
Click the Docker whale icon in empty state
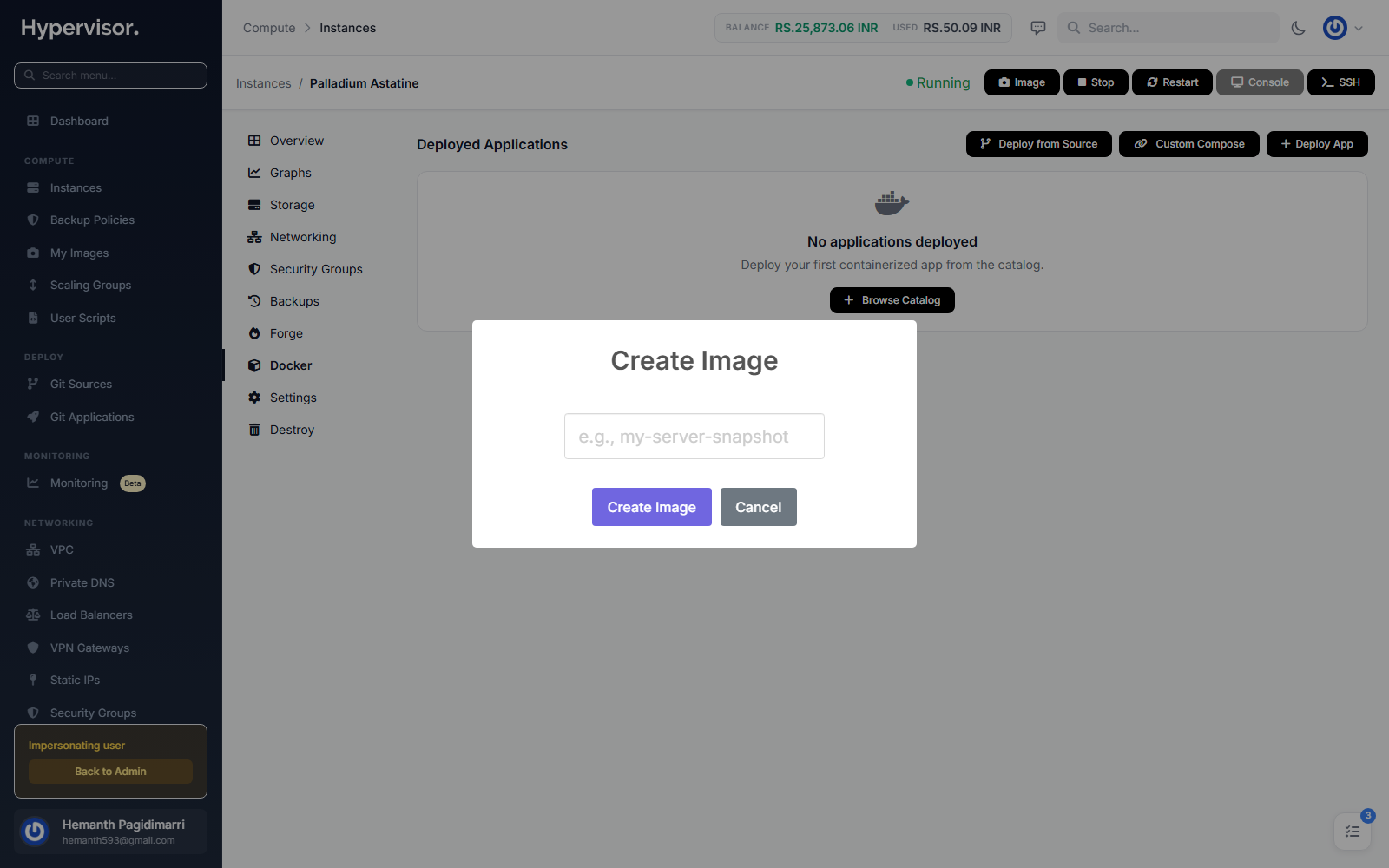pos(892,203)
